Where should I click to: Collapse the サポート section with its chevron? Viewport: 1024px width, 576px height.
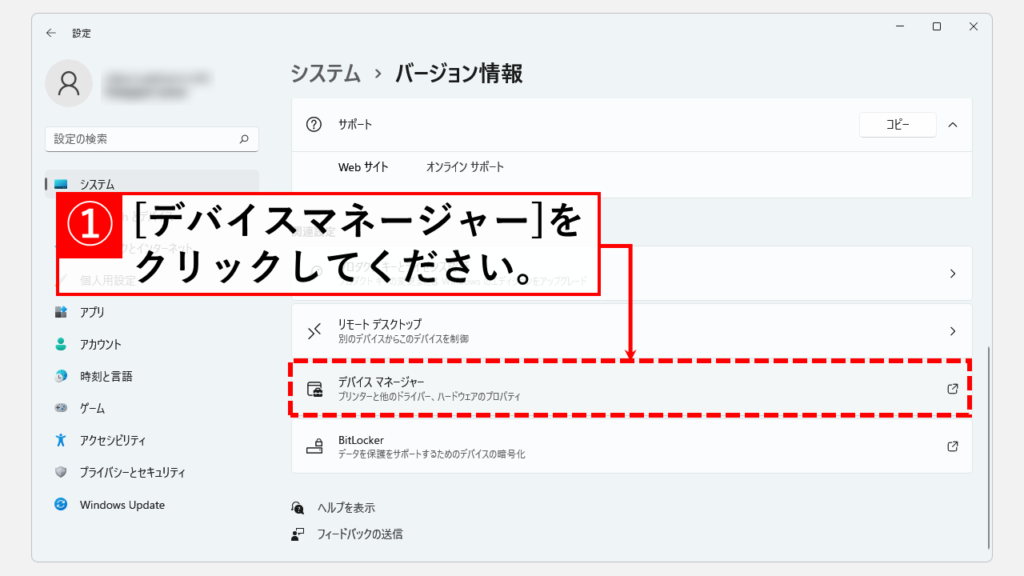(x=952, y=125)
